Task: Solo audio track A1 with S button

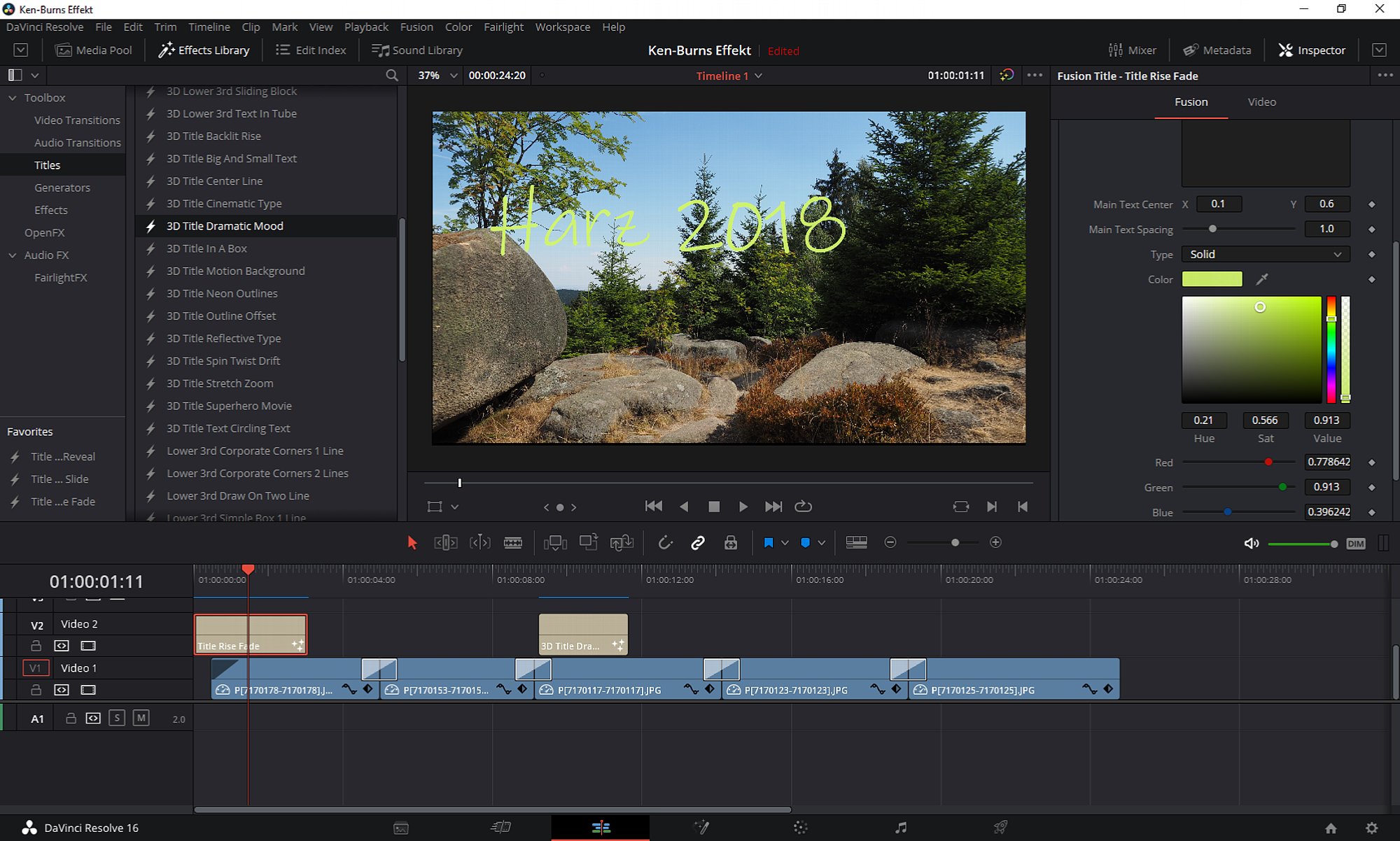Action: (x=117, y=718)
